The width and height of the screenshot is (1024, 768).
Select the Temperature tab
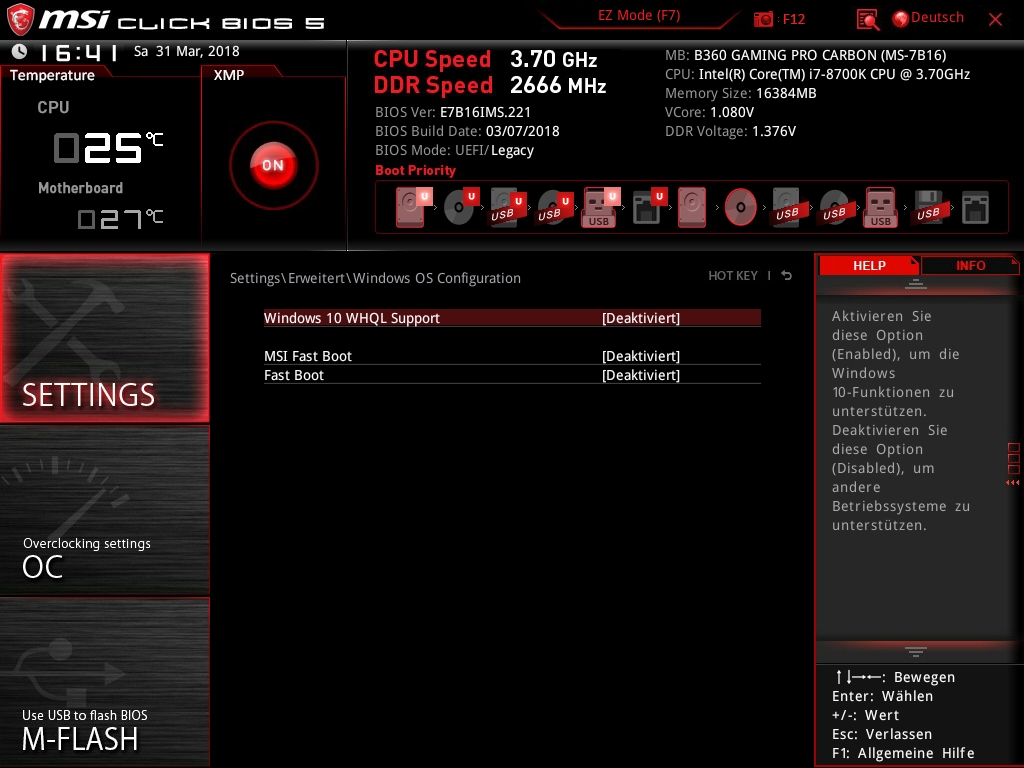52,75
